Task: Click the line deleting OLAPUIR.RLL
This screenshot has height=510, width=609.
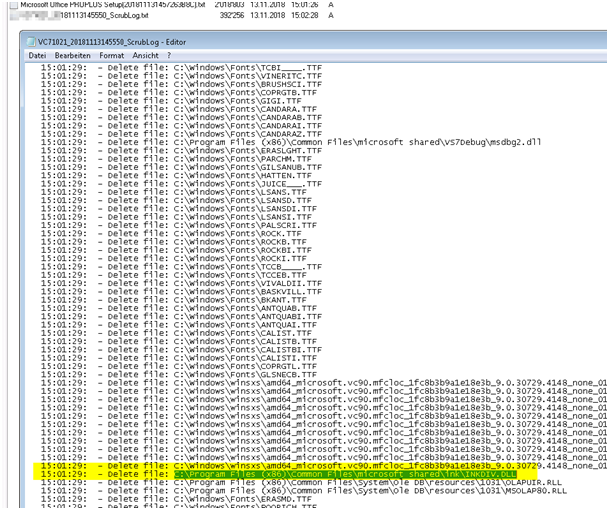Action: pos(301,482)
